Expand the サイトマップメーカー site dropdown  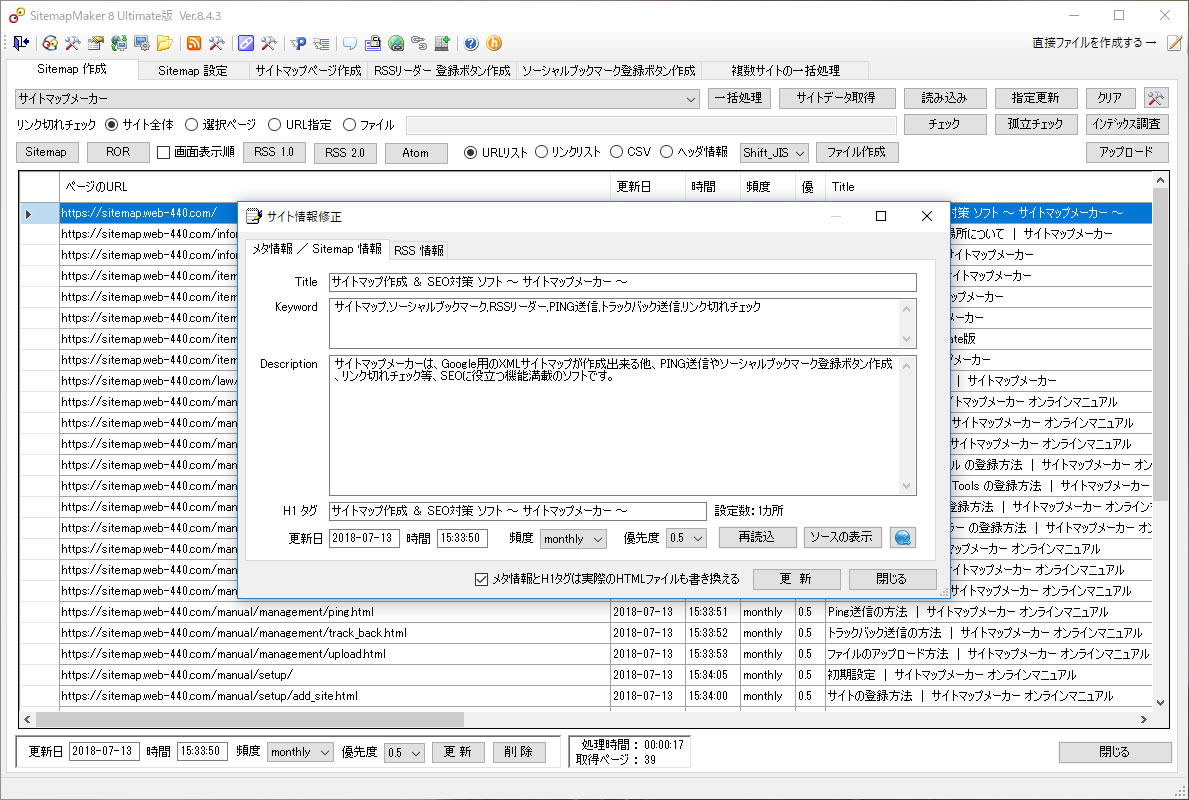click(691, 99)
